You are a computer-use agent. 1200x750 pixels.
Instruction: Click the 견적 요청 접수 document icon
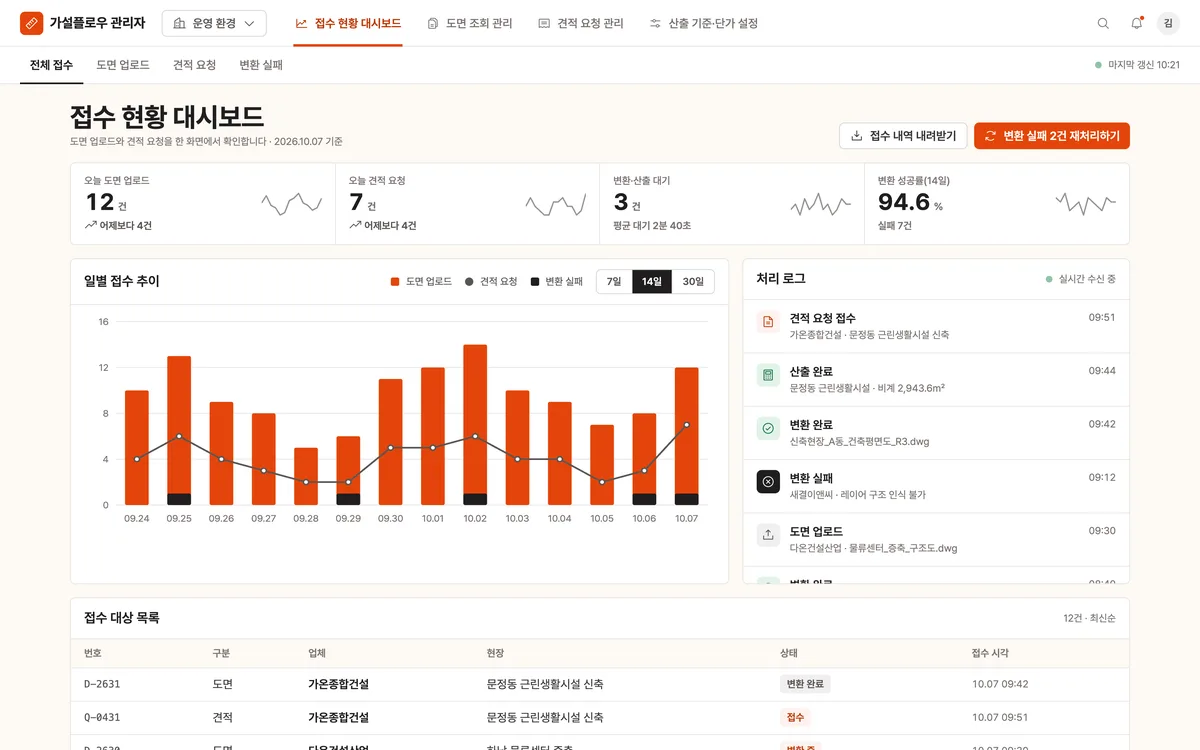coord(768,321)
